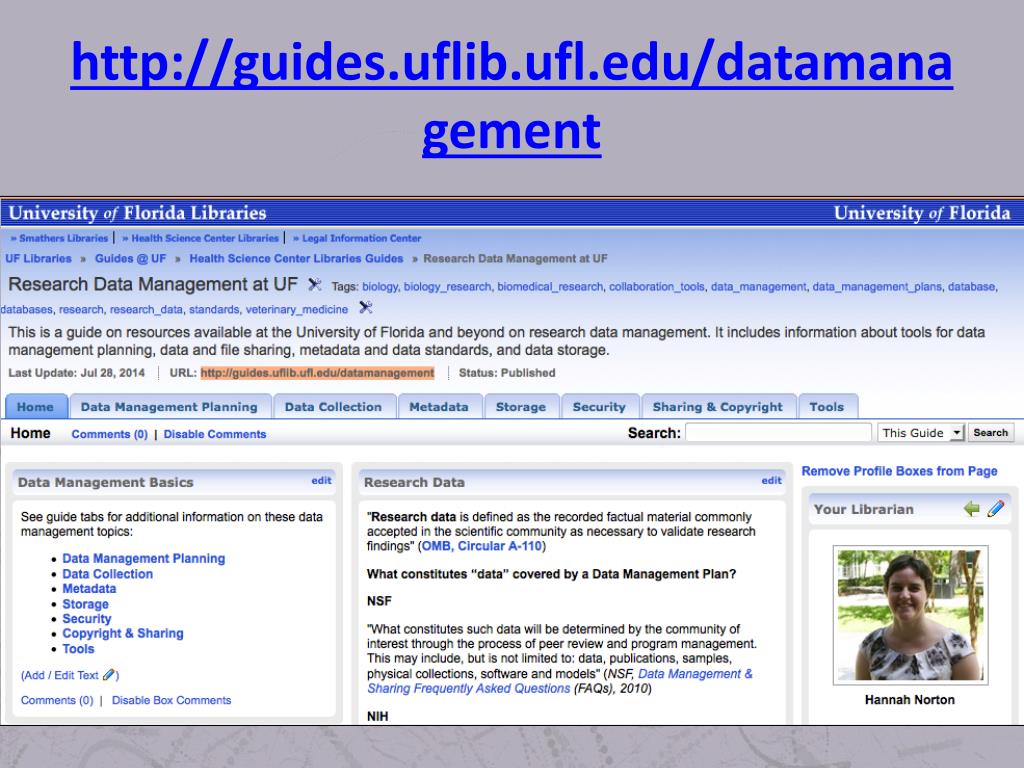Open Comments (0) link beside Home heading
This screenshot has width=1024, height=768.
click(x=110, y=434)
